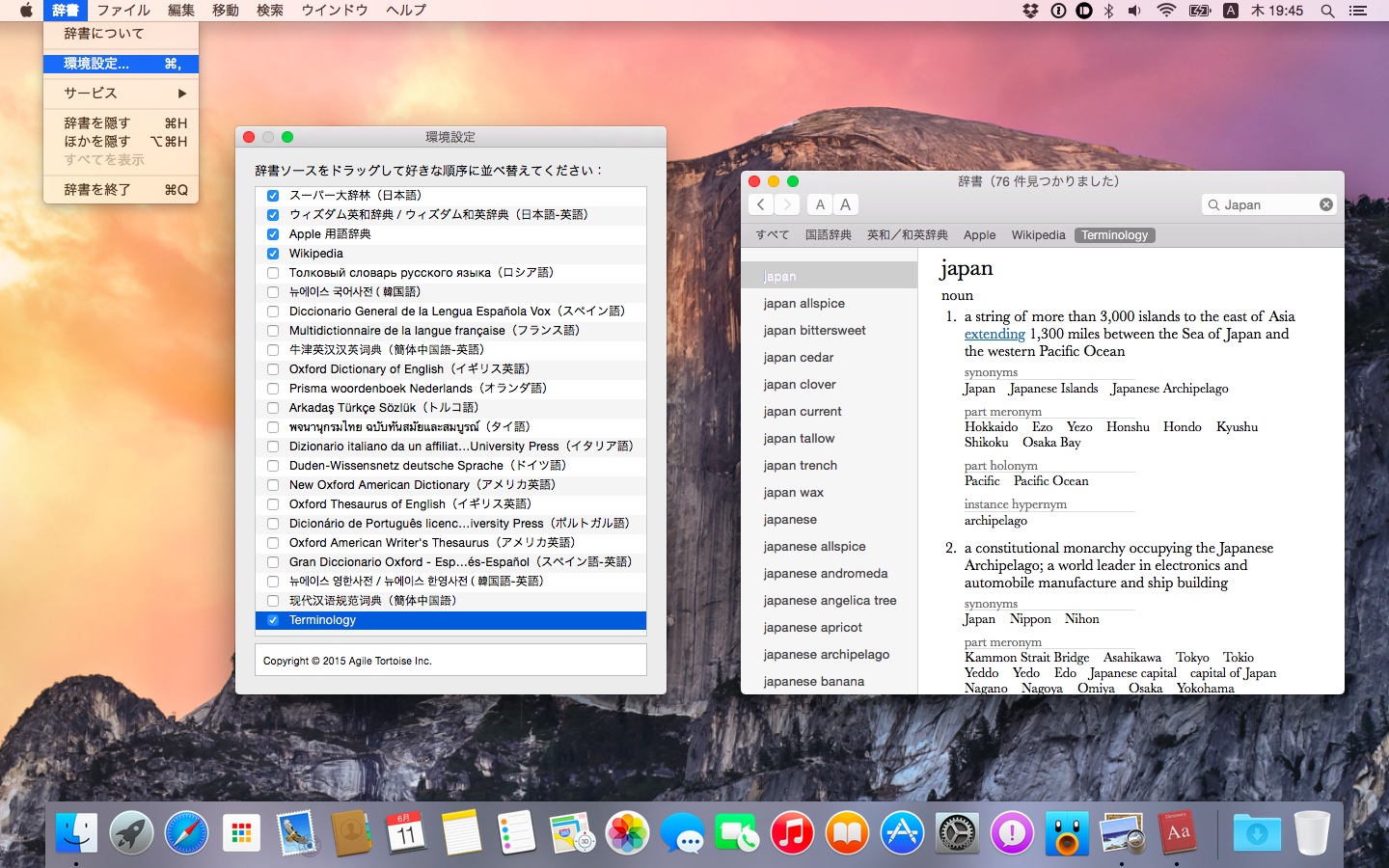Increase text size with the large A button
1389x868 pixels.
[x=846, y=204]
